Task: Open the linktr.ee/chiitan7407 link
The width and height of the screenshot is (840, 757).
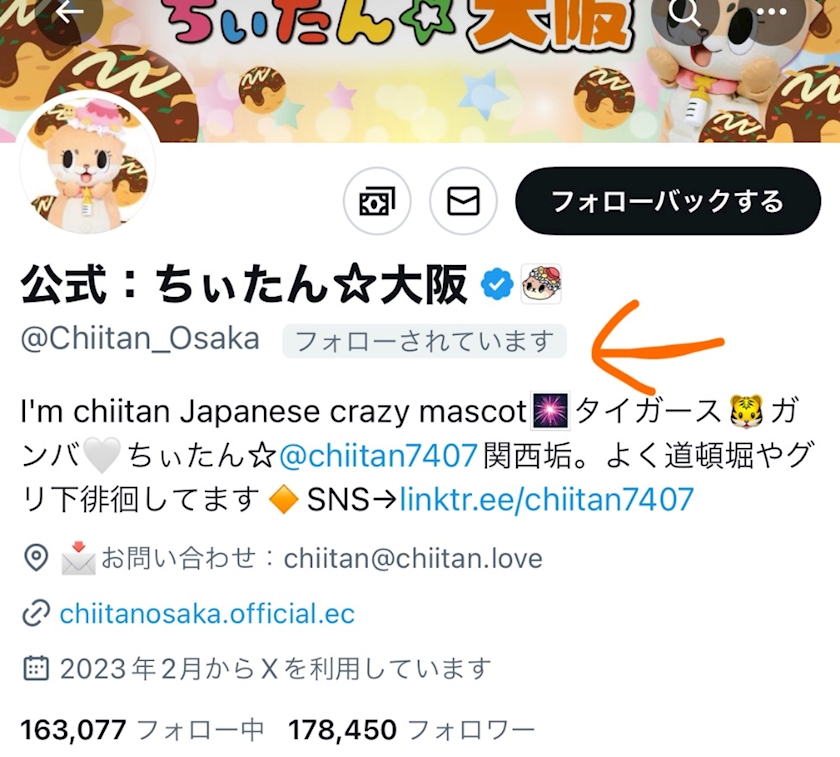Action: tap(547, 500)
